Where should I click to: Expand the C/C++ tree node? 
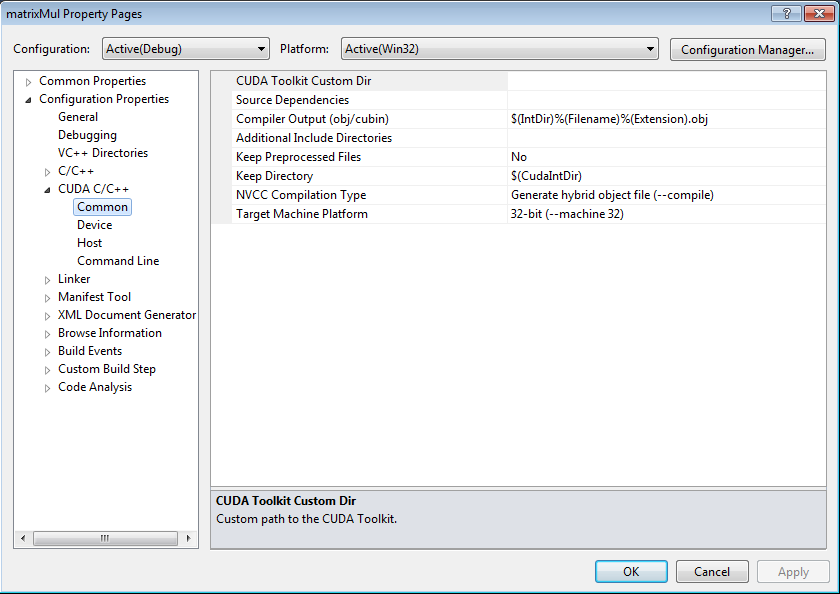pyautogui.click(x=47, y=171)
